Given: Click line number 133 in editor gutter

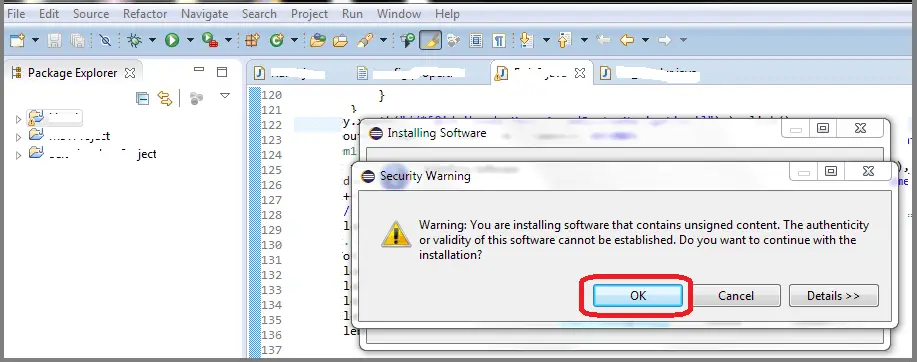Looking at the screenshot, I should click(x=271, y=289).
